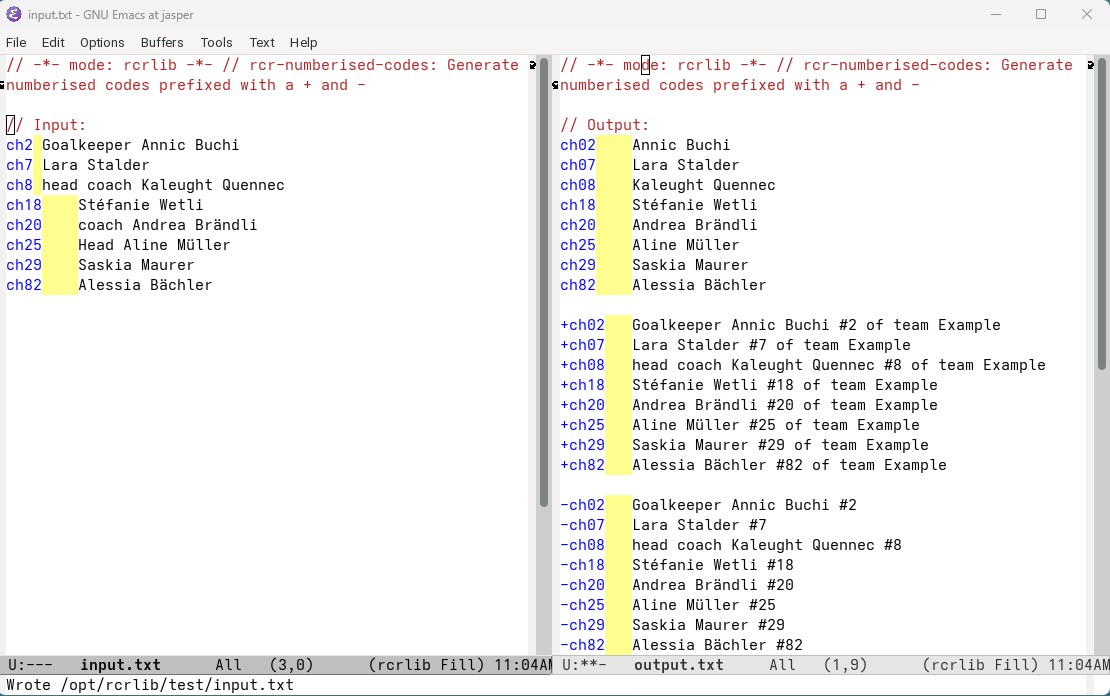This screenshot has width=1110, height=696.
Task: Click the '// Input:' comment line
Action: point(47,125)
